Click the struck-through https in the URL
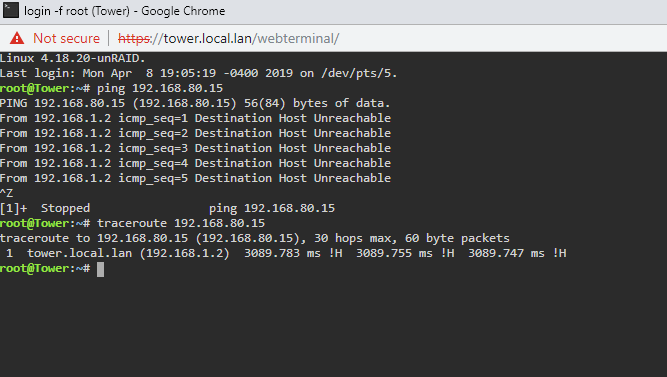The height and width of the screenshot is (377, 667). [134, 39]
